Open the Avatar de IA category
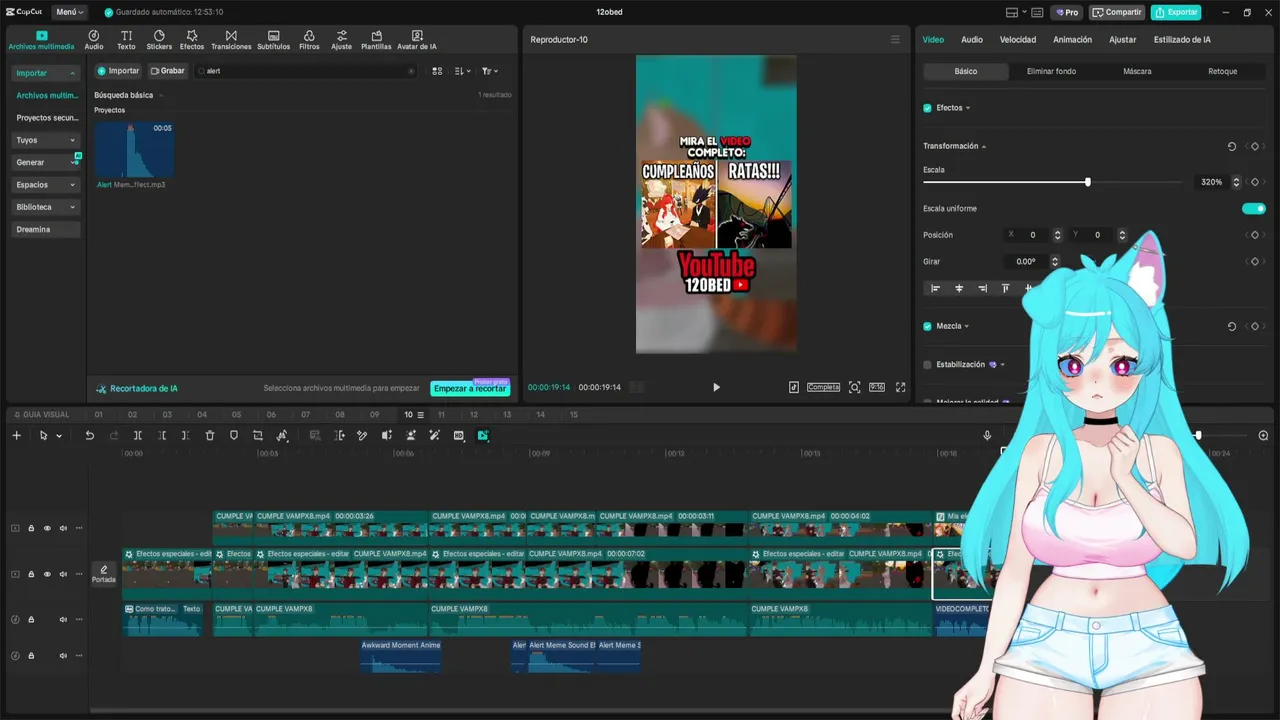This screenshot has width=1280, height=720. click(417, 40)
